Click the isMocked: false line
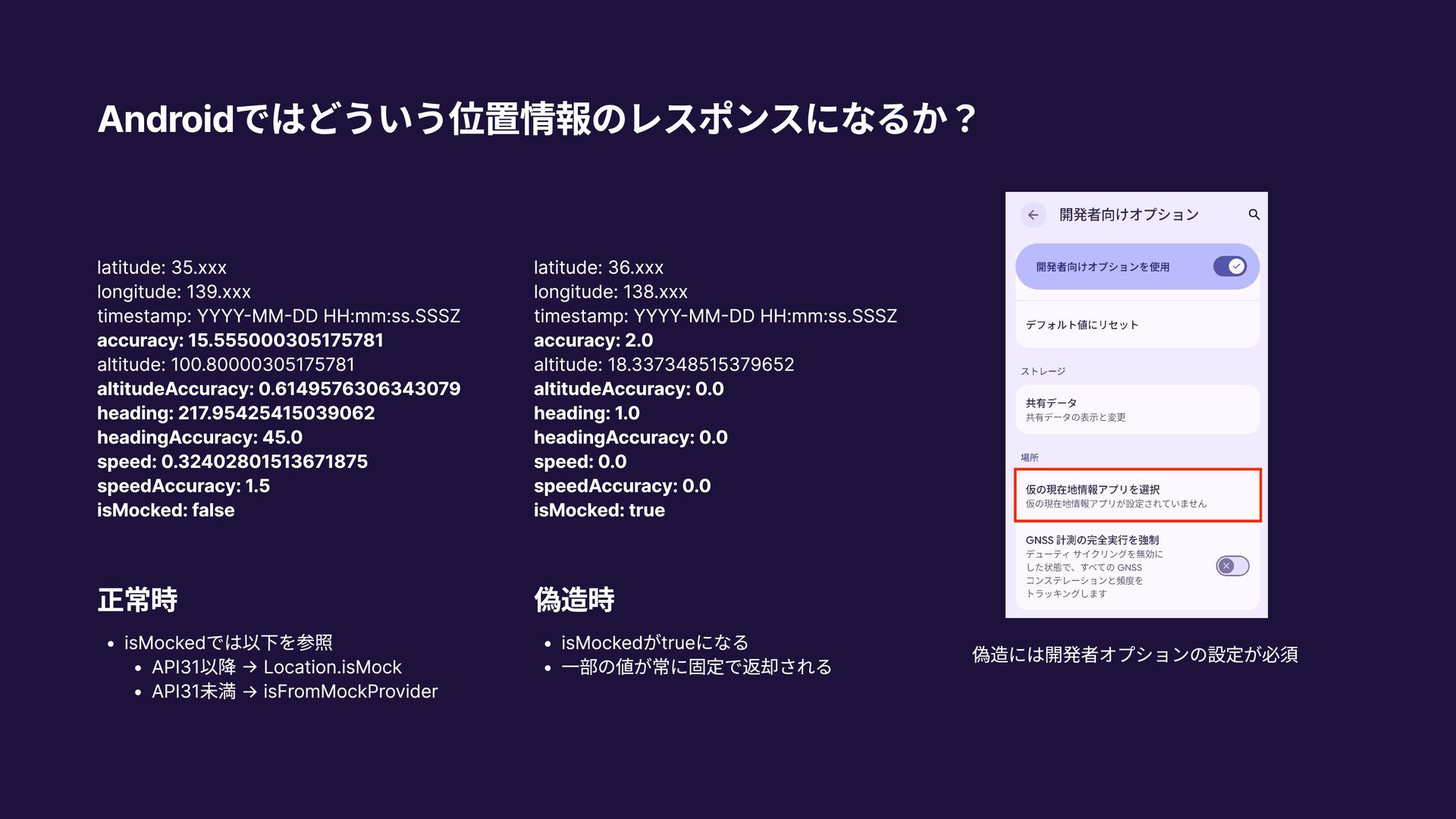1456x819 pixels. 165,510
